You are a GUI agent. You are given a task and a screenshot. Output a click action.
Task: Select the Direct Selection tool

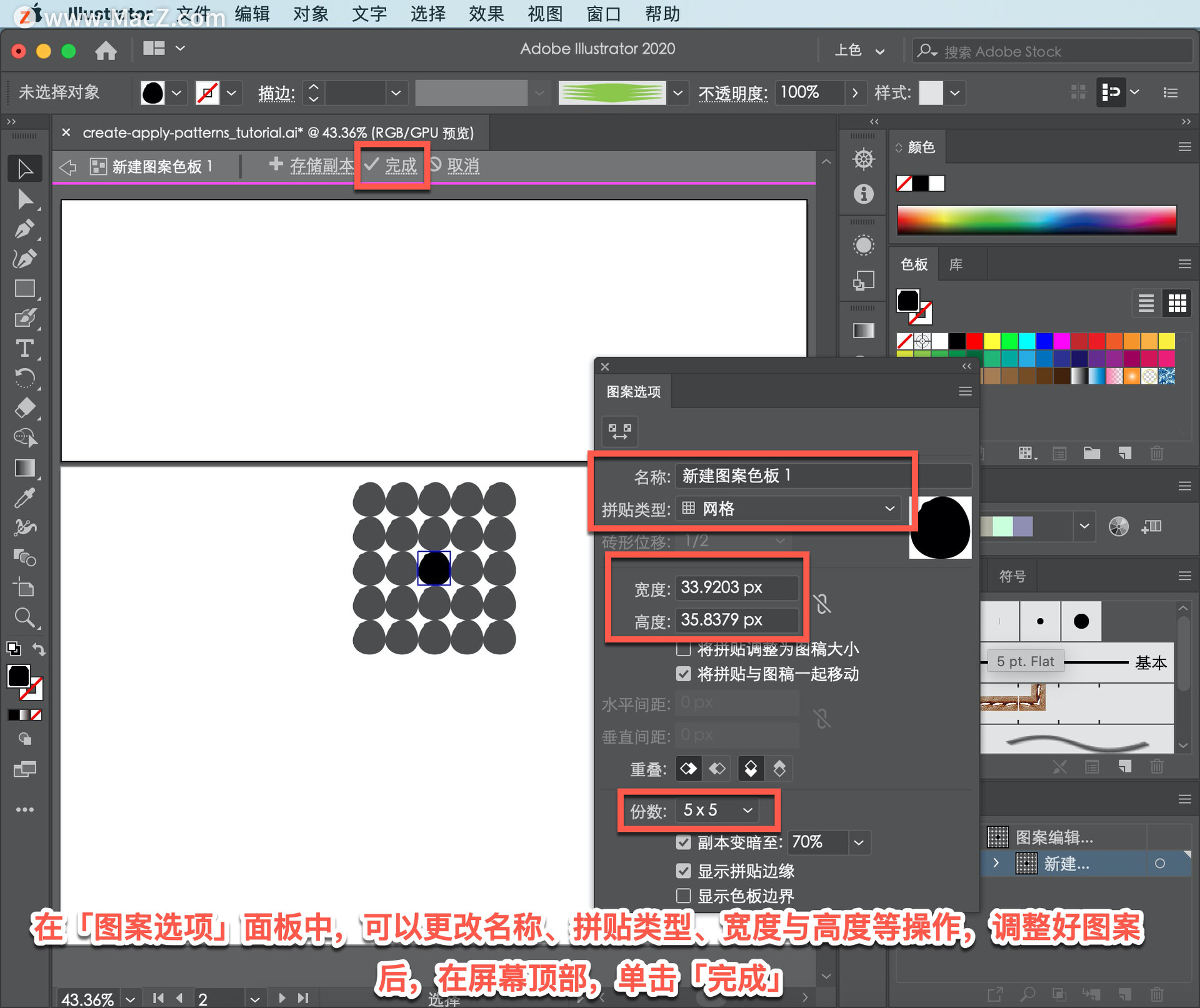coord(24,199)
